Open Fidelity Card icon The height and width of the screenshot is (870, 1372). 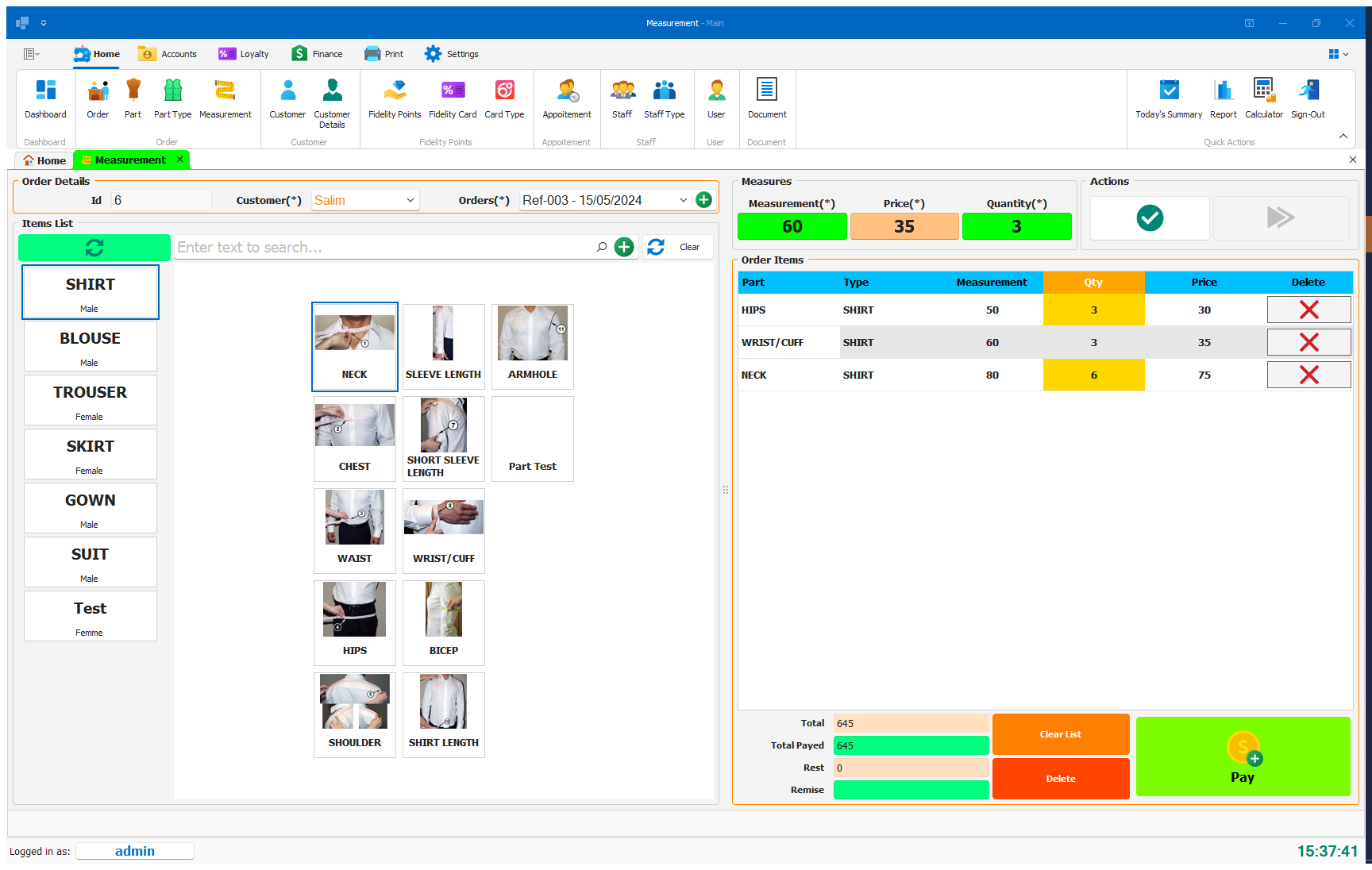tap(453, 98)
